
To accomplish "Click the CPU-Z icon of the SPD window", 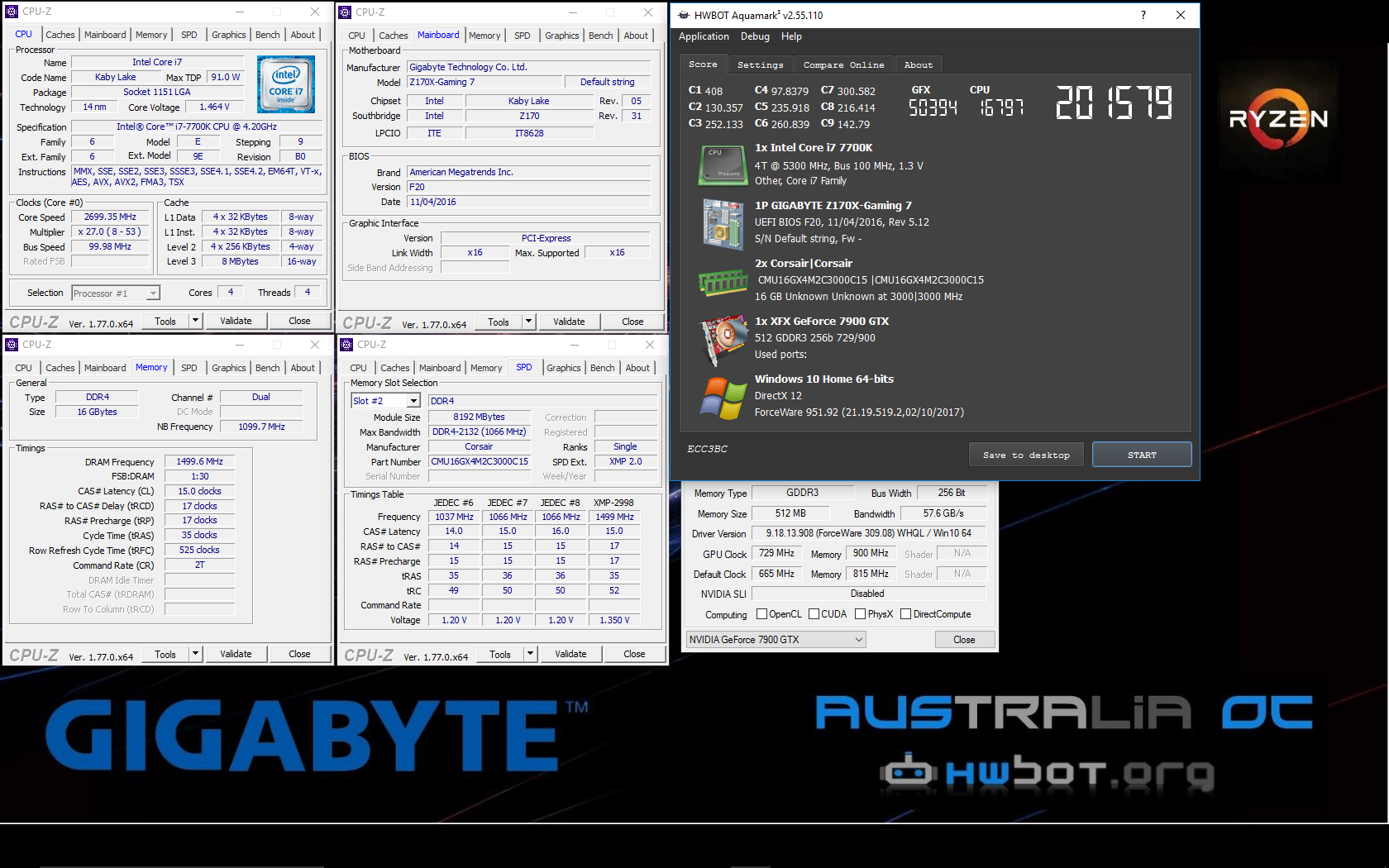I will 346,345.
